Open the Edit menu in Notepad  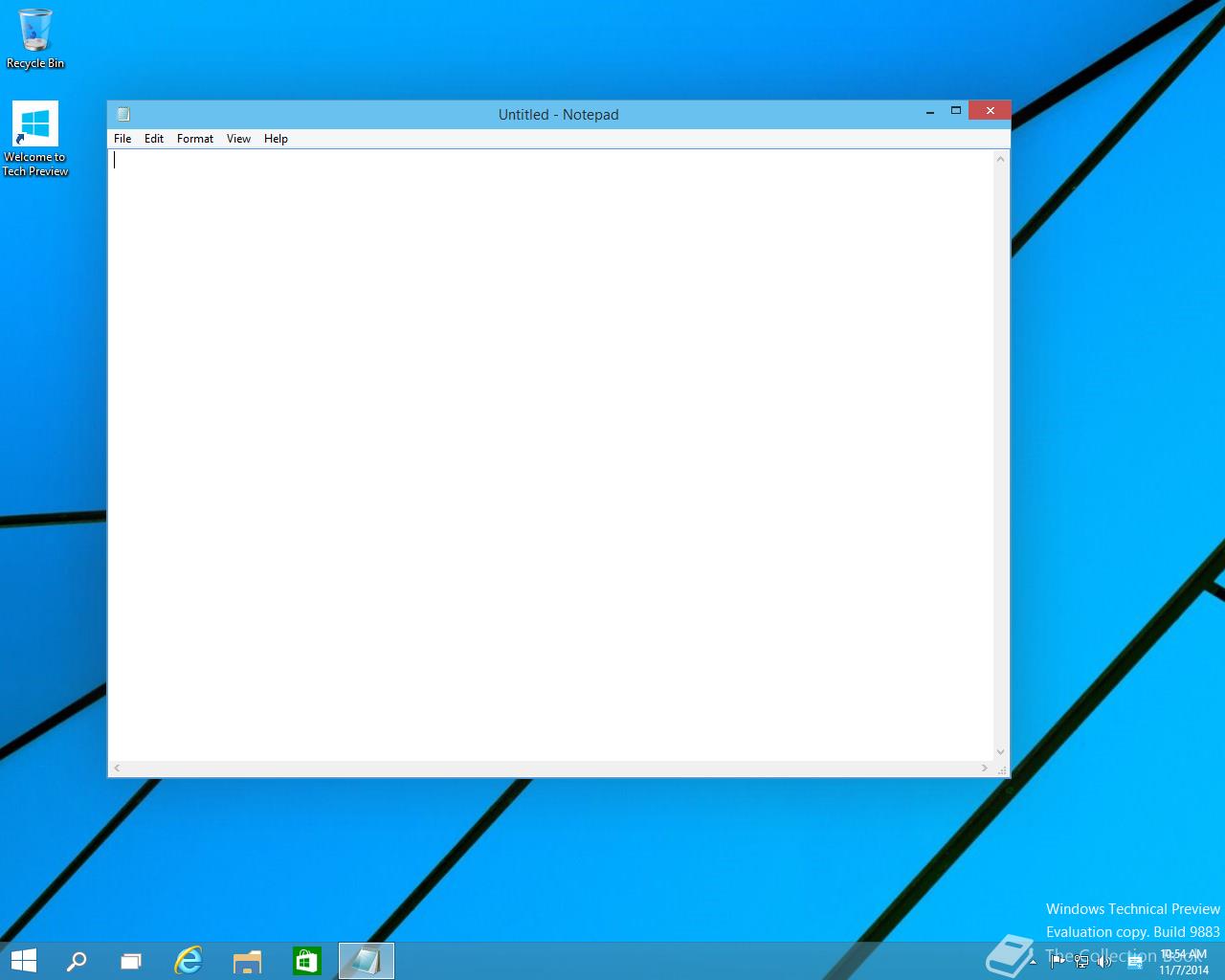pyautogui.click(x=154, y=139)
